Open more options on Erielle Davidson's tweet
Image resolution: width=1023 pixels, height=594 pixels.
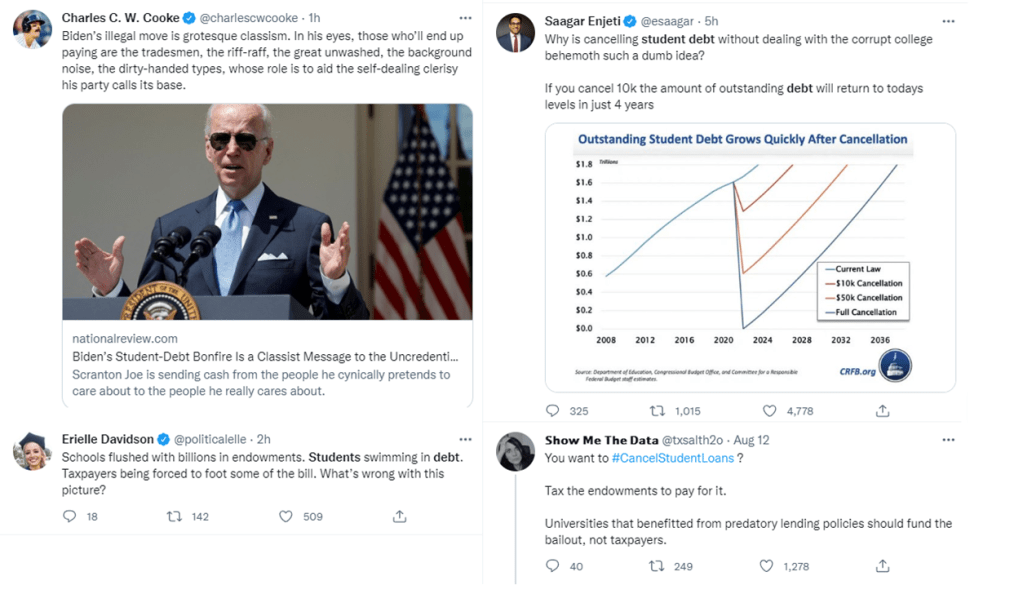coord(465,439)
